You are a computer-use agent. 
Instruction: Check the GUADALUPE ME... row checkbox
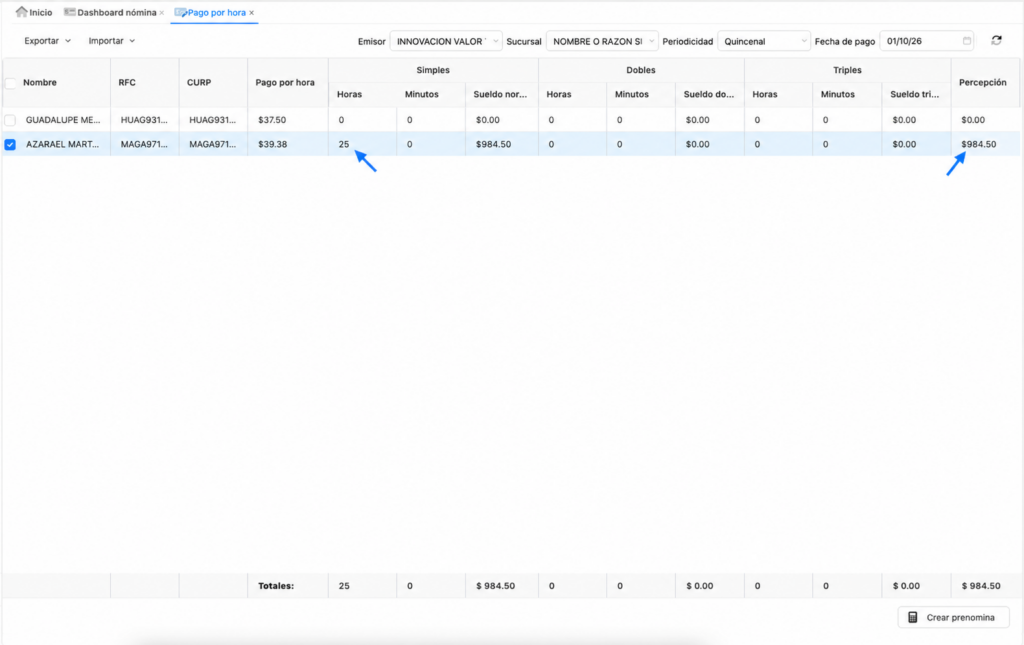click(10, 120)
